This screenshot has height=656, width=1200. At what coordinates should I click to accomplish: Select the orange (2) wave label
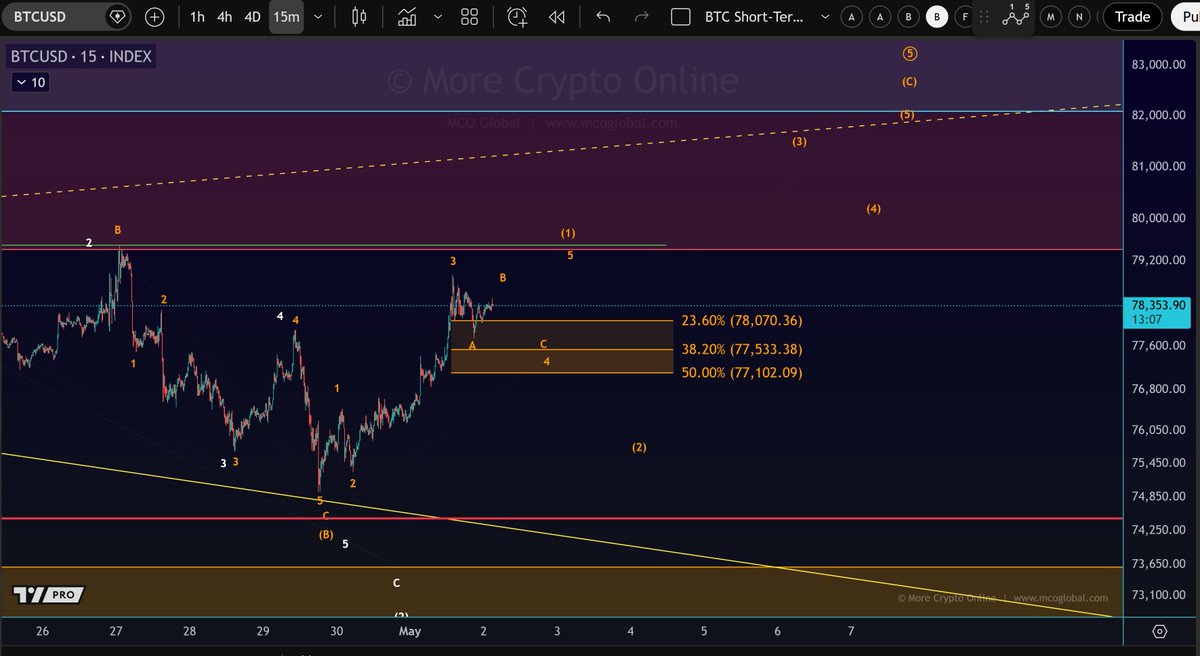point(639,447)
